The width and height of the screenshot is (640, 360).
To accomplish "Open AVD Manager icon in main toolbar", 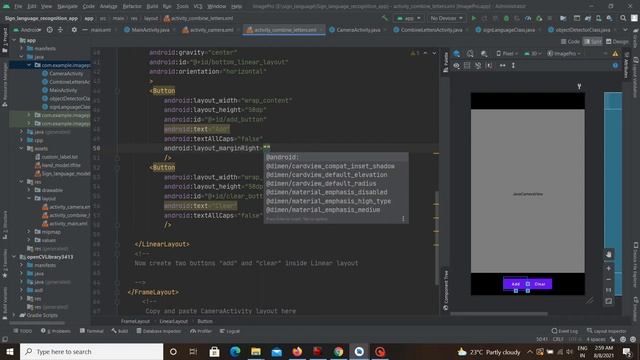I will (x=598, y=18).
